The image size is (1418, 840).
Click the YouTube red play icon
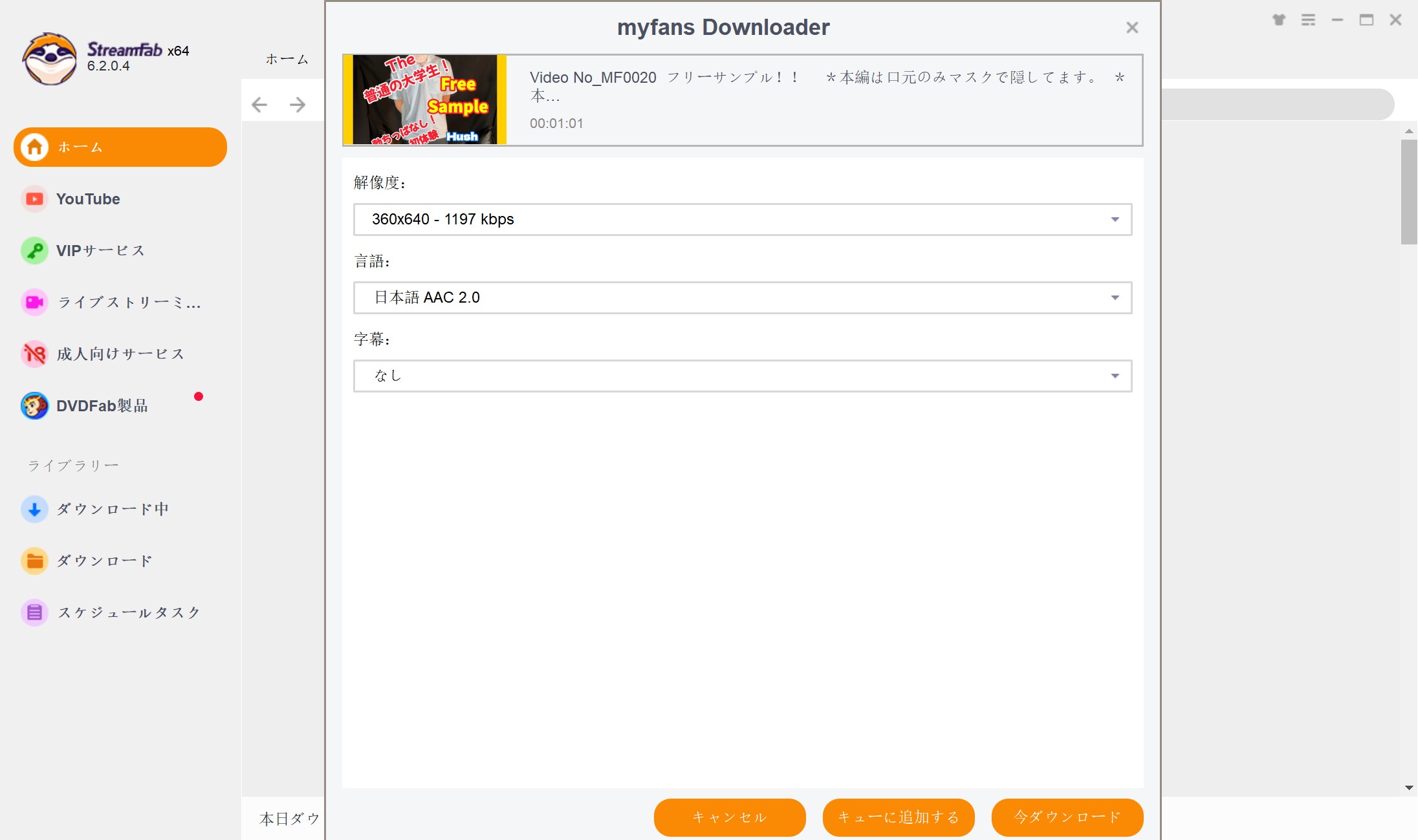pos(34,199)
